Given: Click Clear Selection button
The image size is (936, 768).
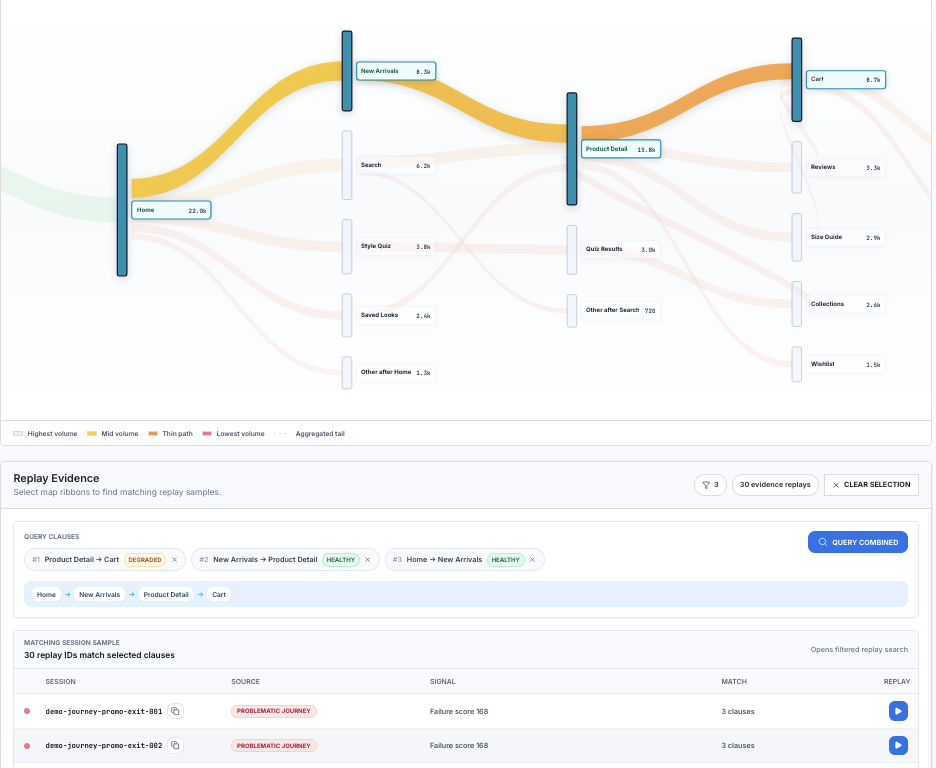Looking at the screenshot, I should [x=871, y=485].
